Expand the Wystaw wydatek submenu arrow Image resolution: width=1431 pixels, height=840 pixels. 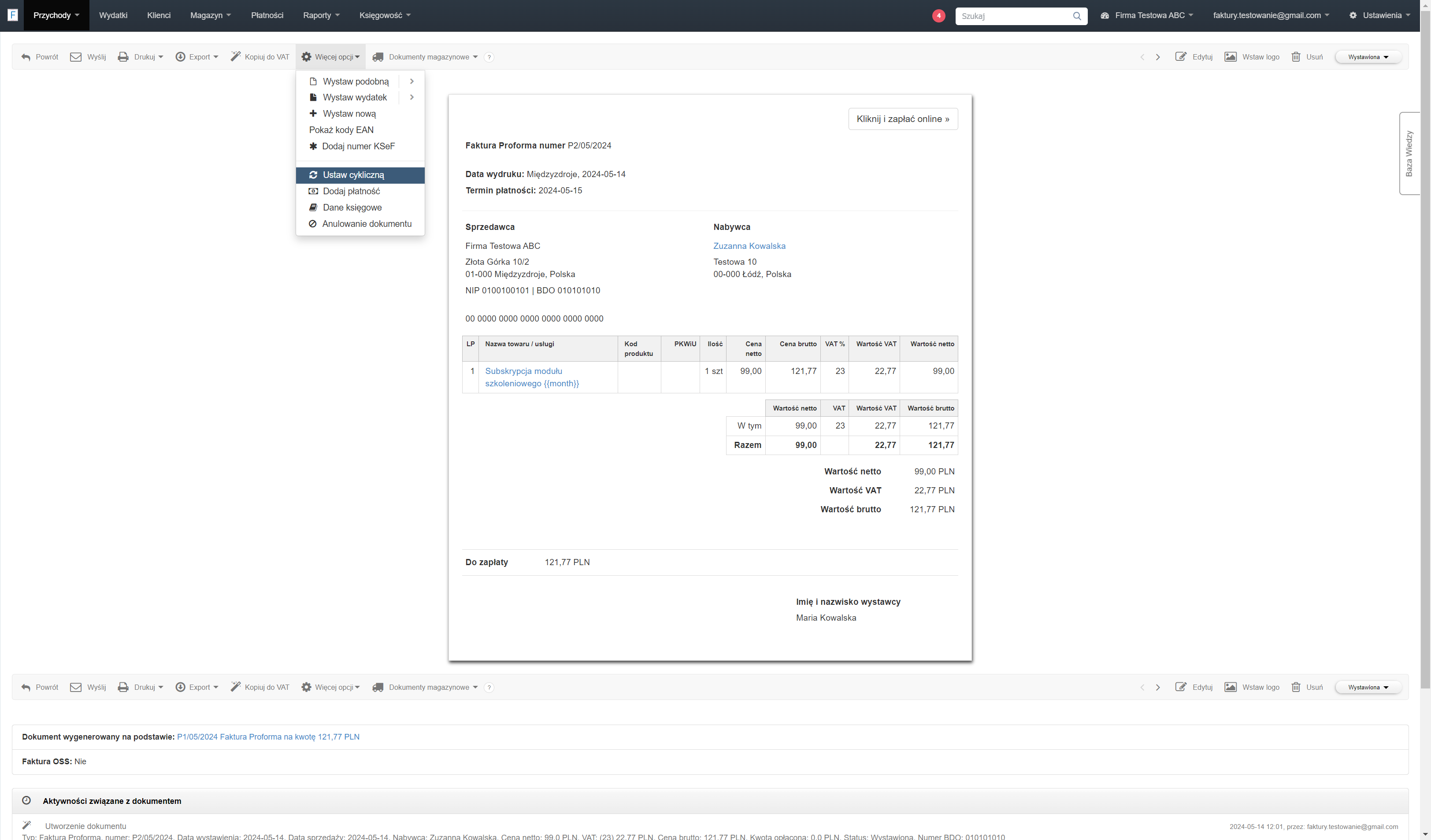412,97
